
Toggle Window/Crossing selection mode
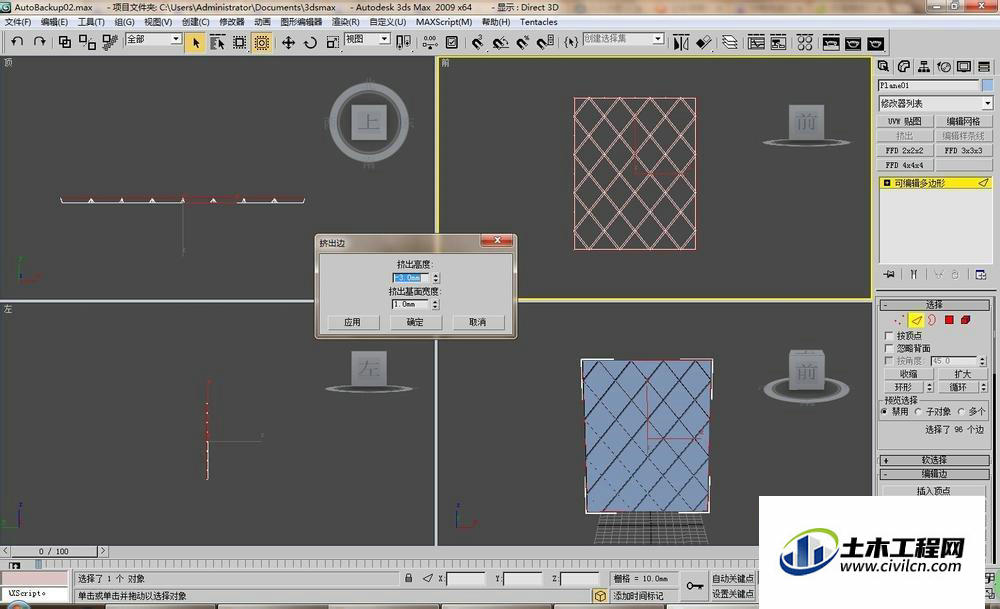tap(261, 43)
